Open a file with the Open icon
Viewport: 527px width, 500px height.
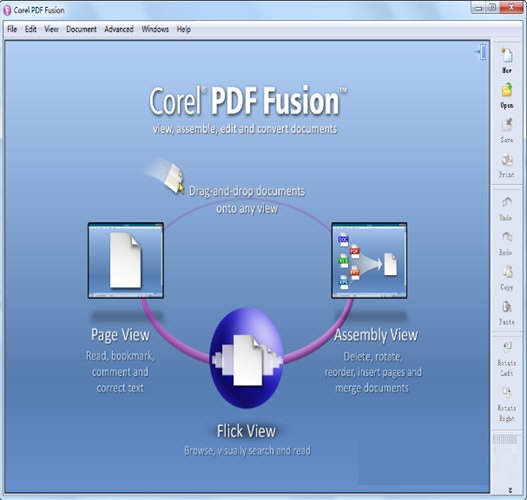tap(507, 90)
